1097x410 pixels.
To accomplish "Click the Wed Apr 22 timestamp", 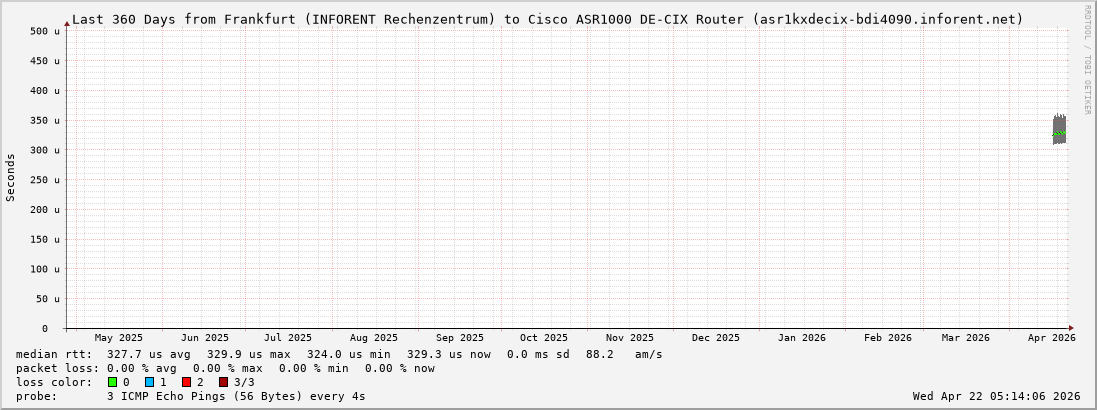I will (x=996, y=396).
